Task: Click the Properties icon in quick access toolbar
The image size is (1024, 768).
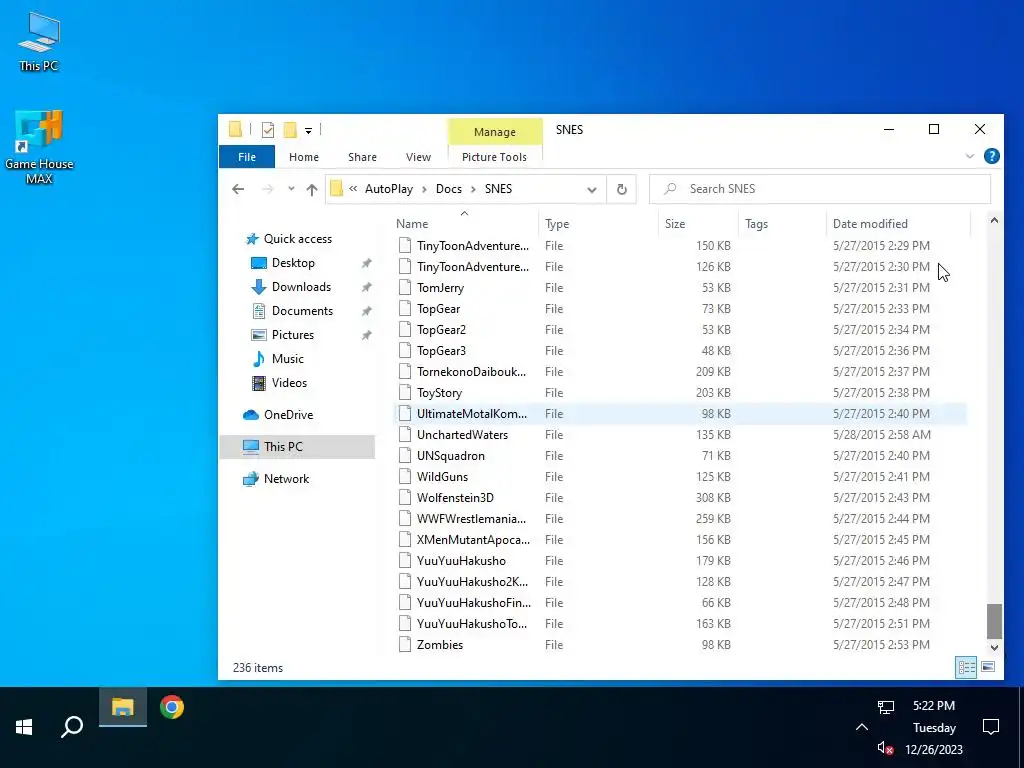Action: coord(268,130)
